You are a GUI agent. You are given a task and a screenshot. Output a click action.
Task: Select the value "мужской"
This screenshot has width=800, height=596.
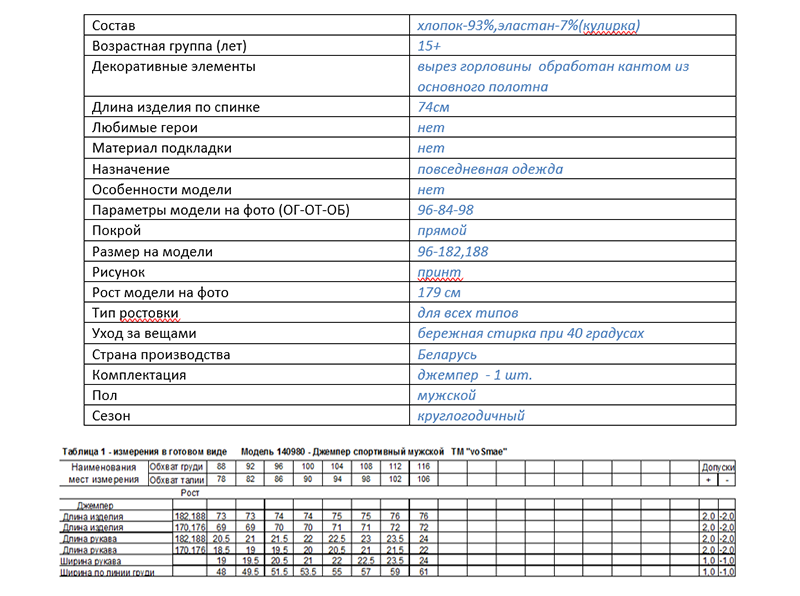[x=446, y=395]
